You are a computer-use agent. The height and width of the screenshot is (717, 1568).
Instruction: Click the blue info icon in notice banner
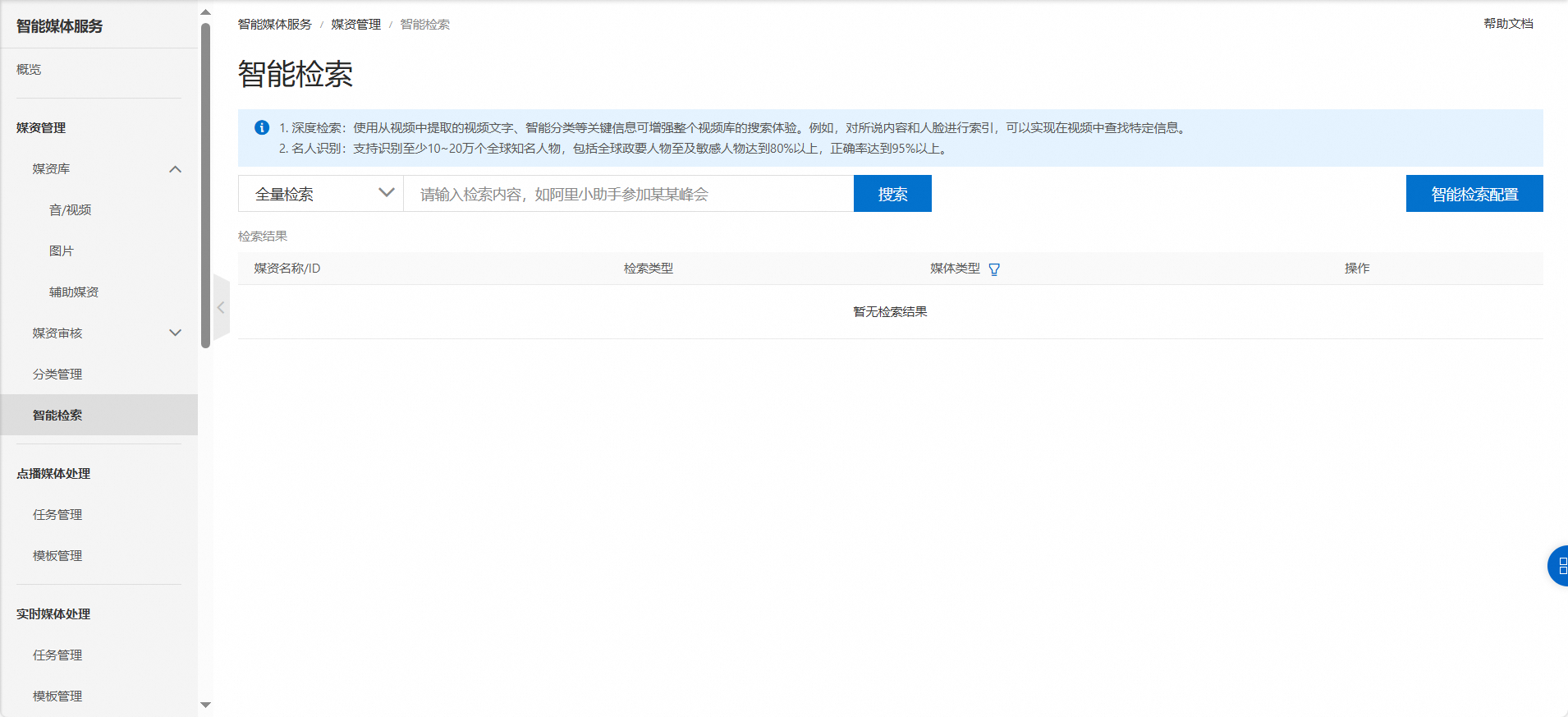262,127
